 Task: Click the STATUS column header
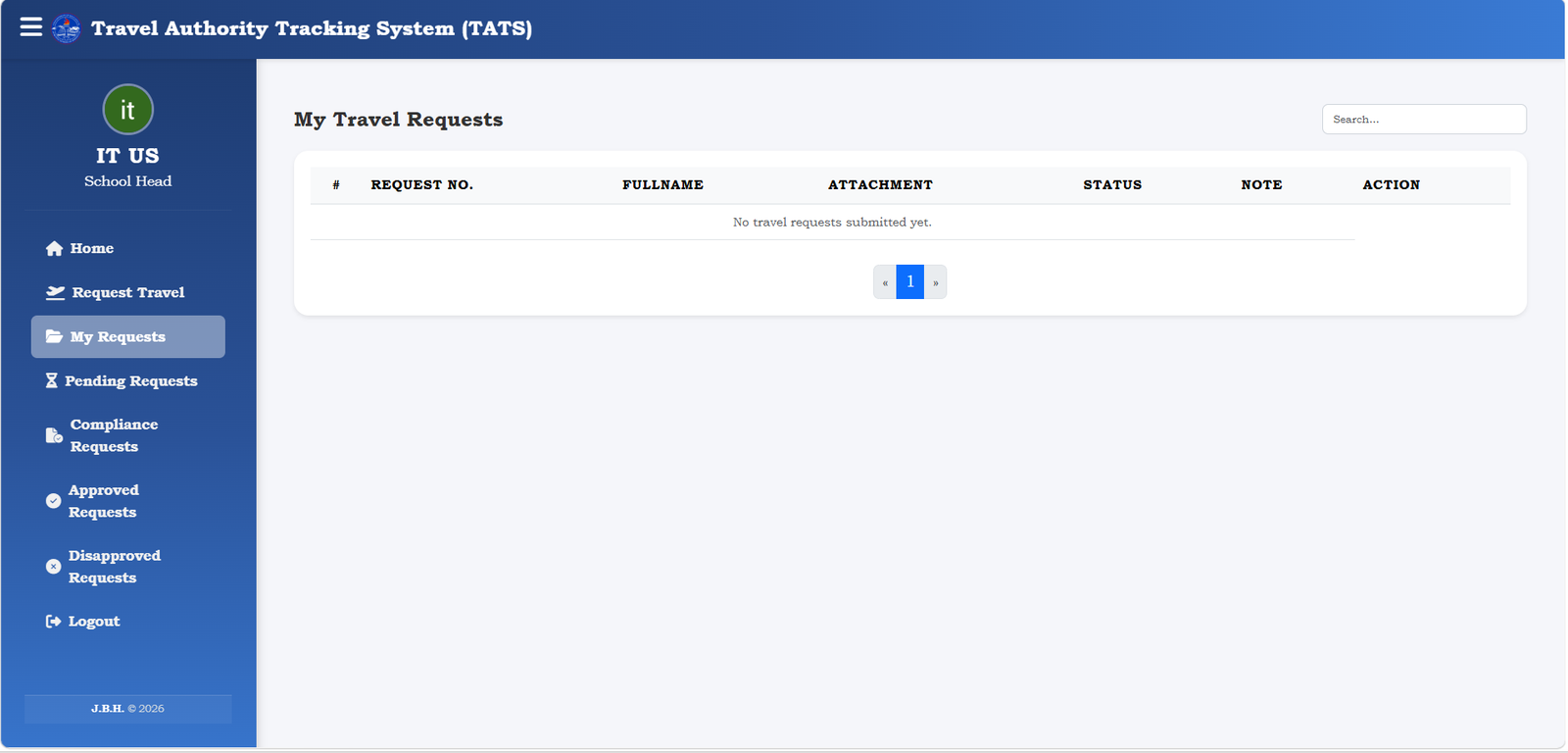click(1112, 185)
